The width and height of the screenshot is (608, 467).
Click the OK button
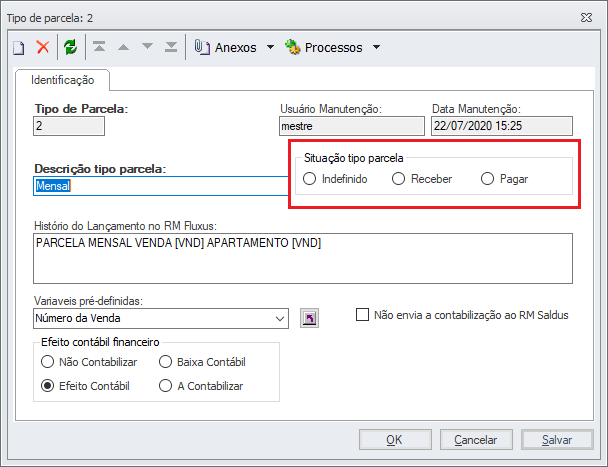(x=395, y=439)
